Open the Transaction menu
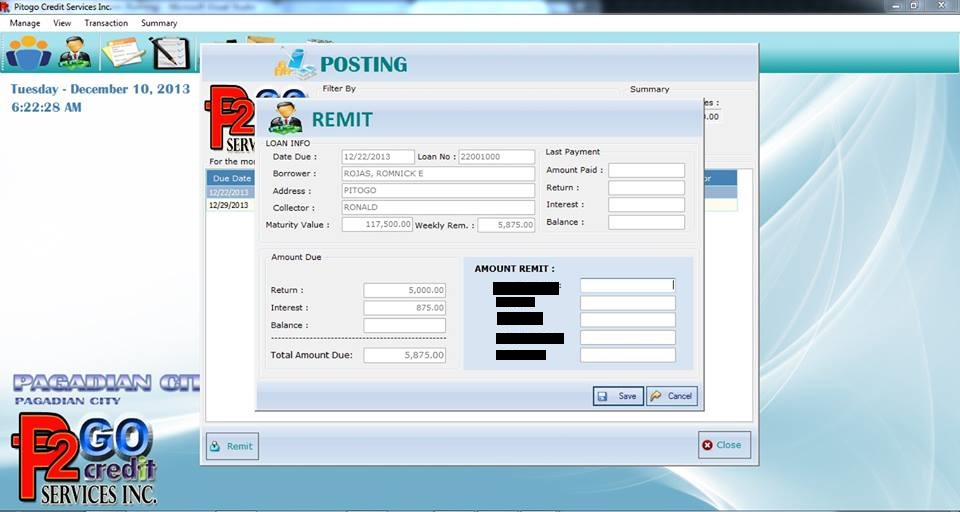This screenshot has width=960, height=512. [x=106, y=23]
